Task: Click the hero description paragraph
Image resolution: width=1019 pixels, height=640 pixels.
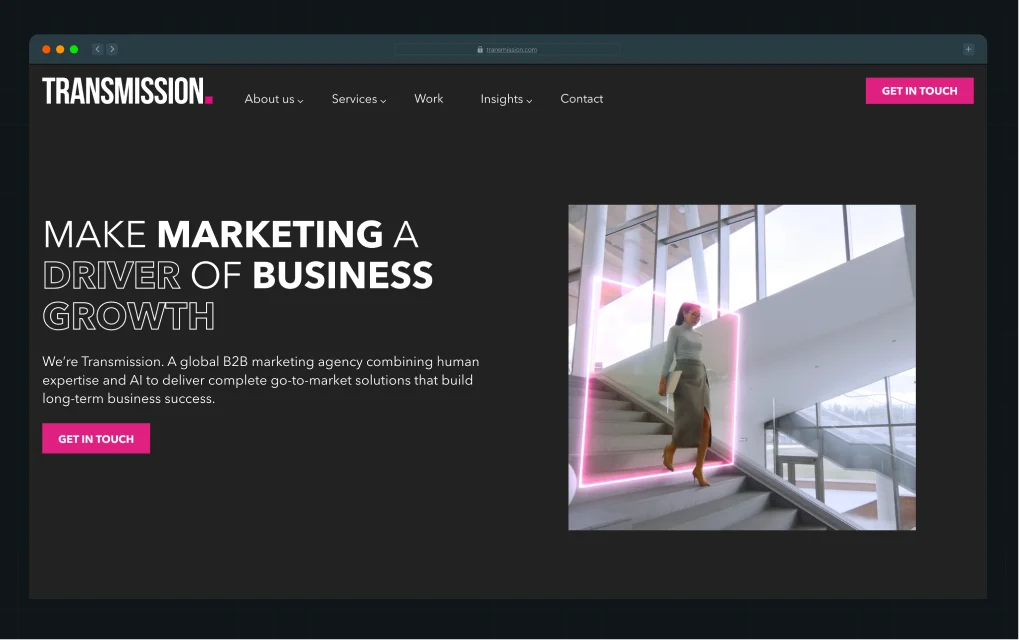Action: click(x=261, y=380)
